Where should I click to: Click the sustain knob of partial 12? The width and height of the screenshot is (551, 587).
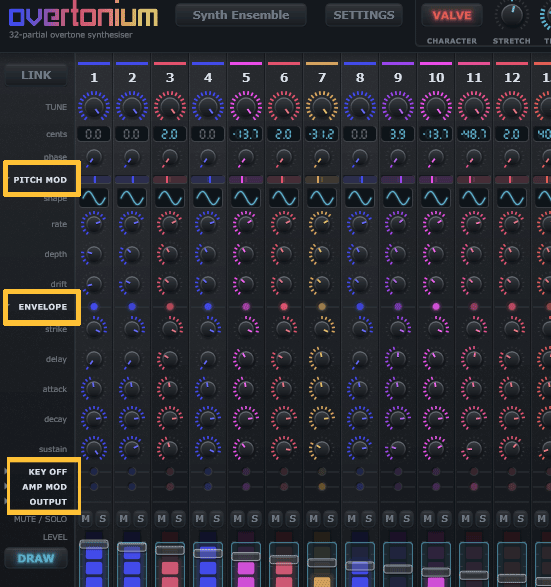(x=512, y=448)
